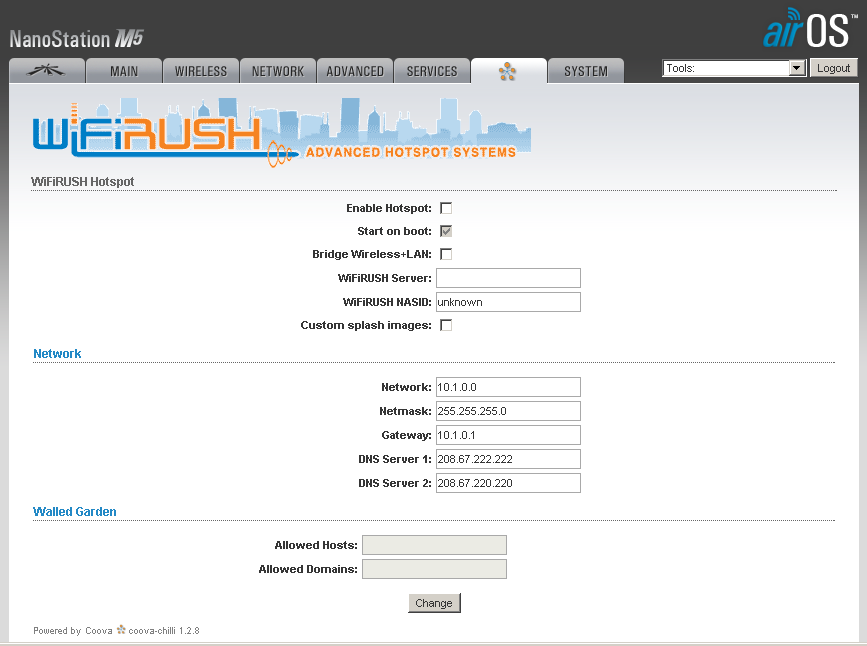The height and width of the screenshot is (646, 867).
Task: Open the Ubiquiti logo tab
Action: [x=47, y=71]
